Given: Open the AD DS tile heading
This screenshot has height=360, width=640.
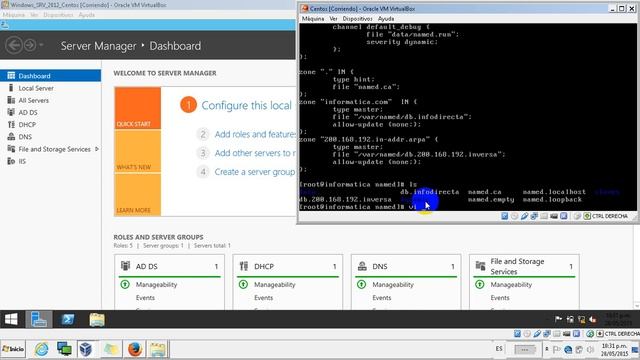Looking at the screenshot, I should pos(147,267).
